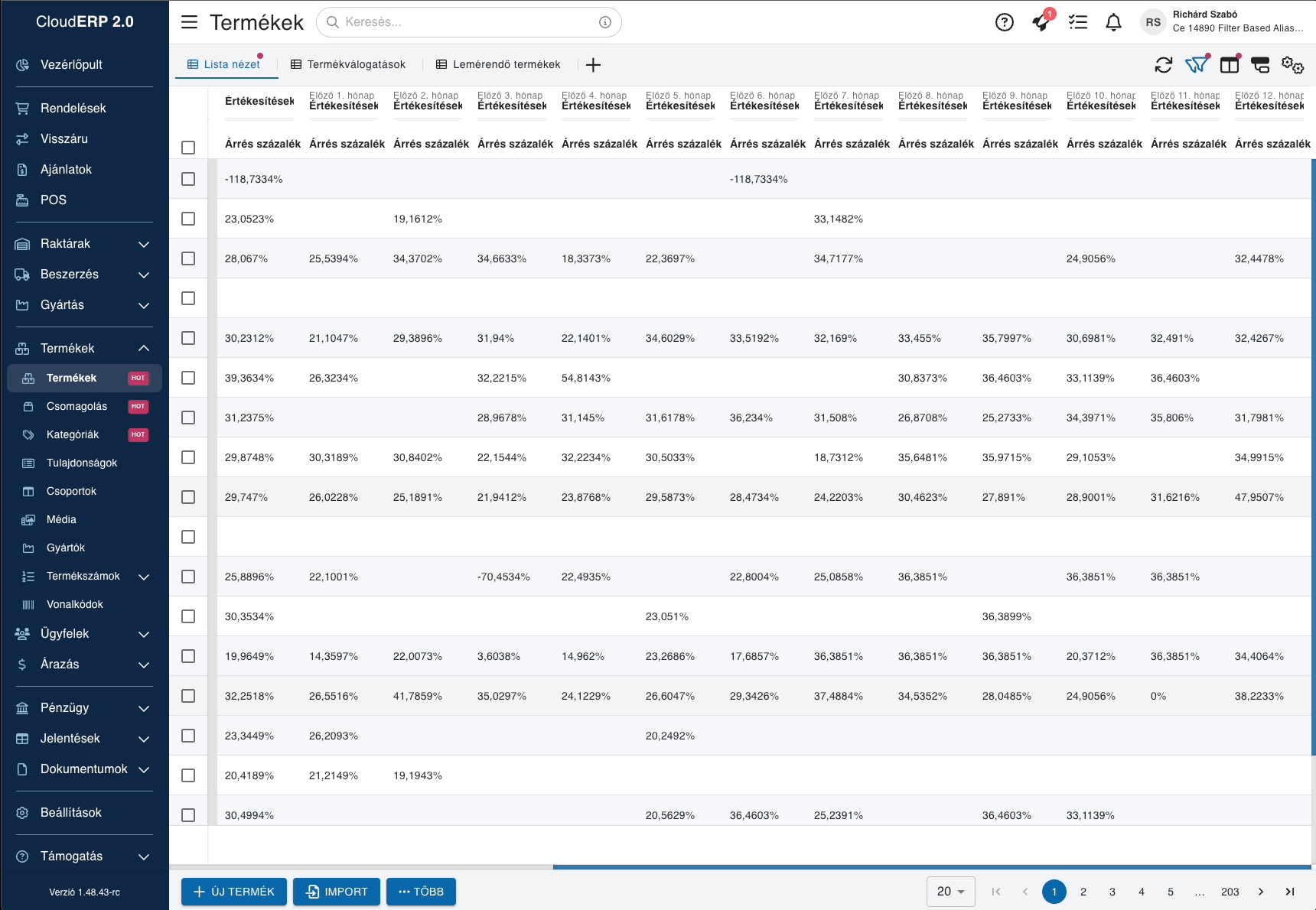Open the table settings gears icon
Screen dimensions: 1316x910
click(1293, 65)
